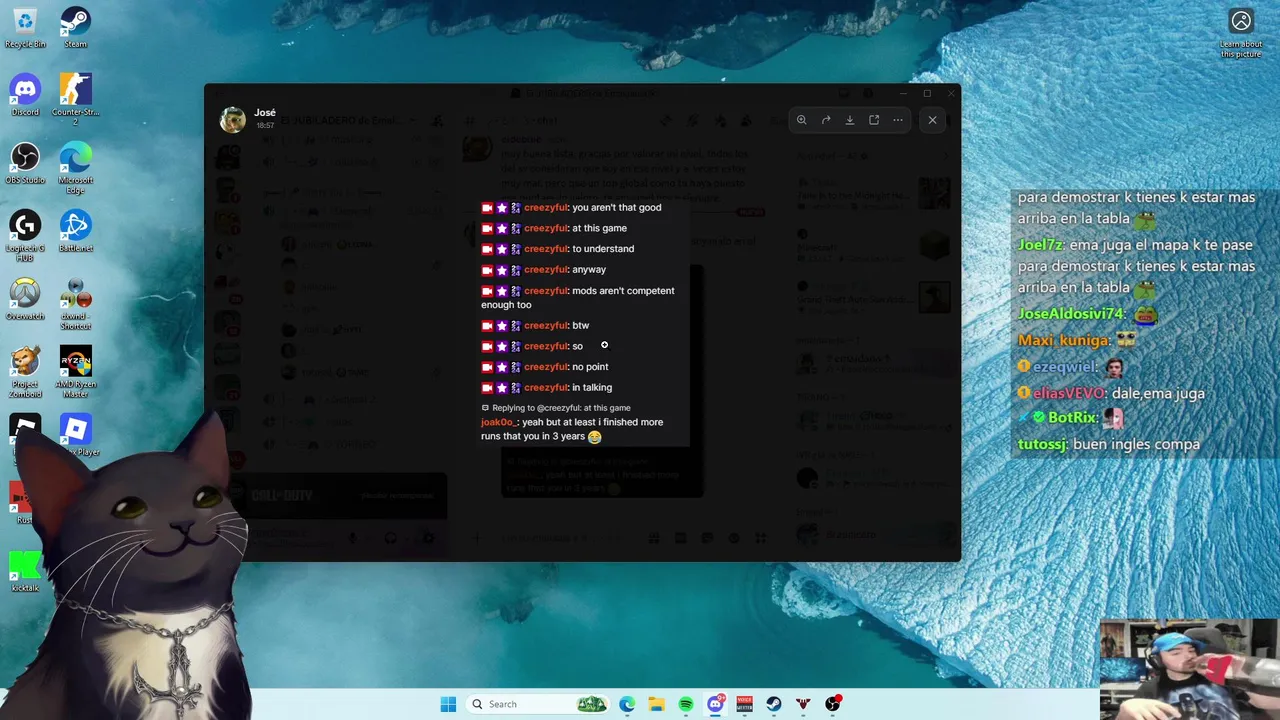The height and width of the screenshot is (720, 1280).
Task: Click JoseAldosivi74 username in the chat overlay
Action: 1070,314
